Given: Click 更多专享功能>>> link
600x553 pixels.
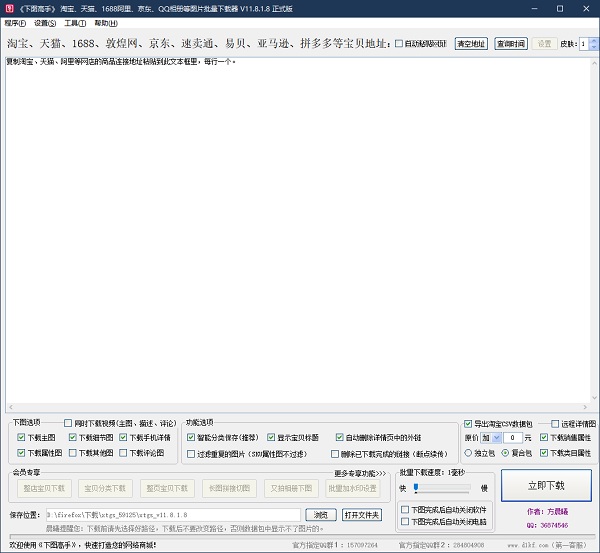Looking at the screenshot, I should coord(360,473).
